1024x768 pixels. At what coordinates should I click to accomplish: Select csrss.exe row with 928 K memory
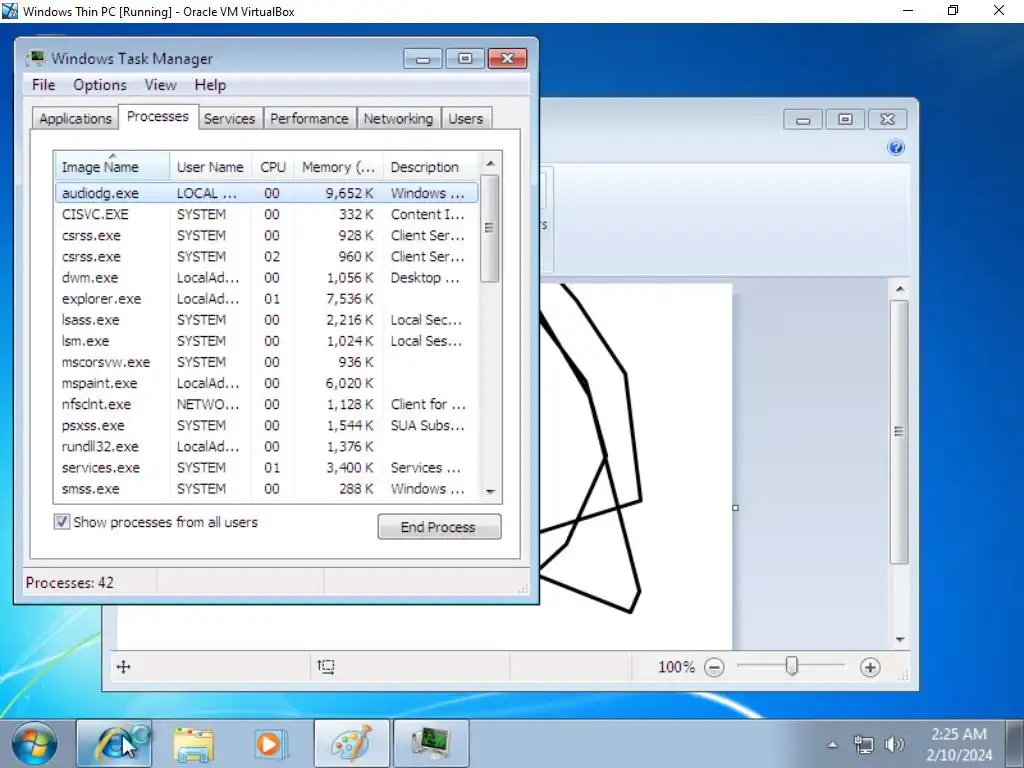266,235
